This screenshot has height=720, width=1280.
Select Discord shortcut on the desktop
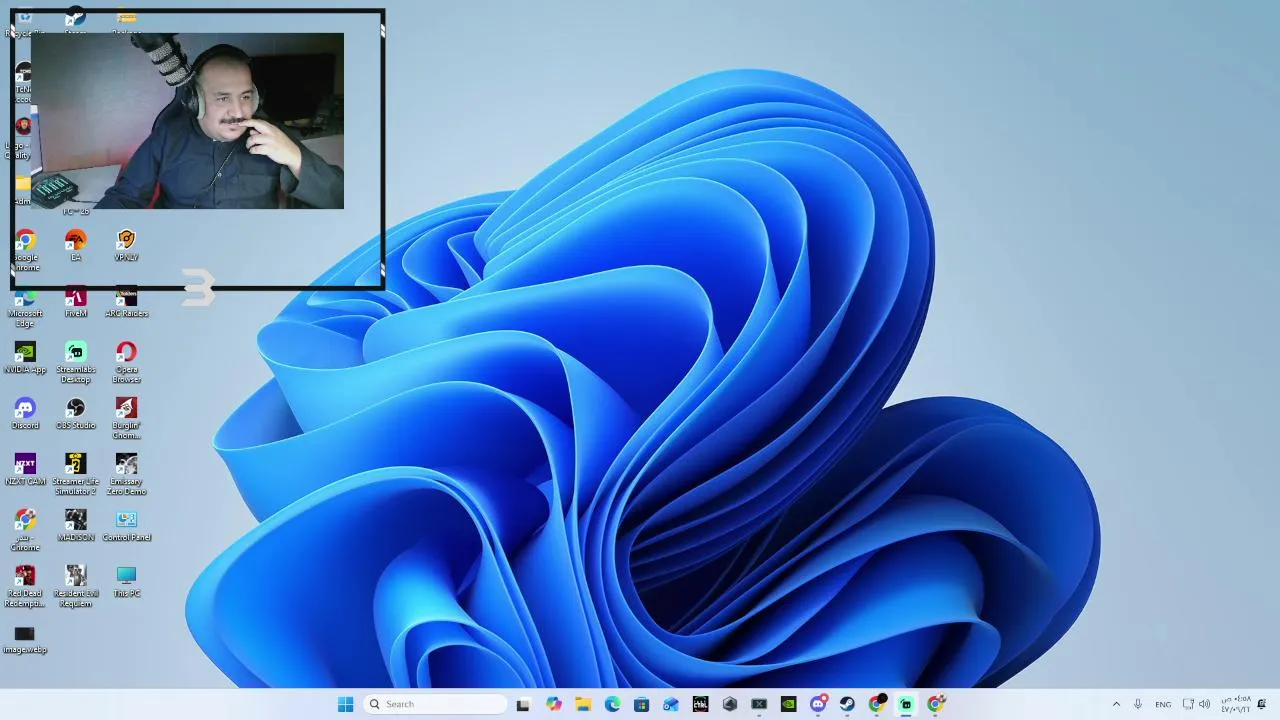pos(25,414)
